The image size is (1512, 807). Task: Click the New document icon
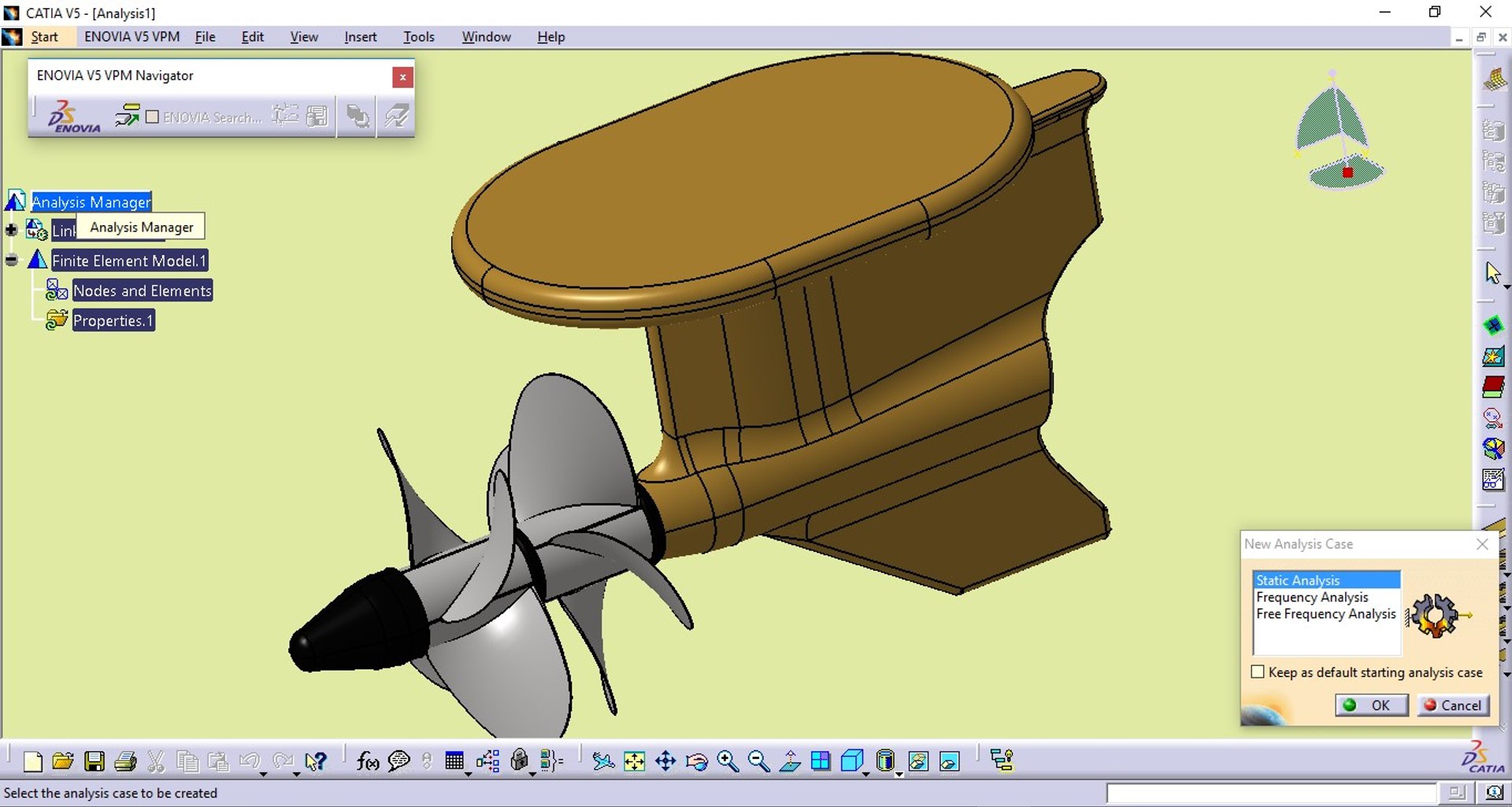coord(32,761)
